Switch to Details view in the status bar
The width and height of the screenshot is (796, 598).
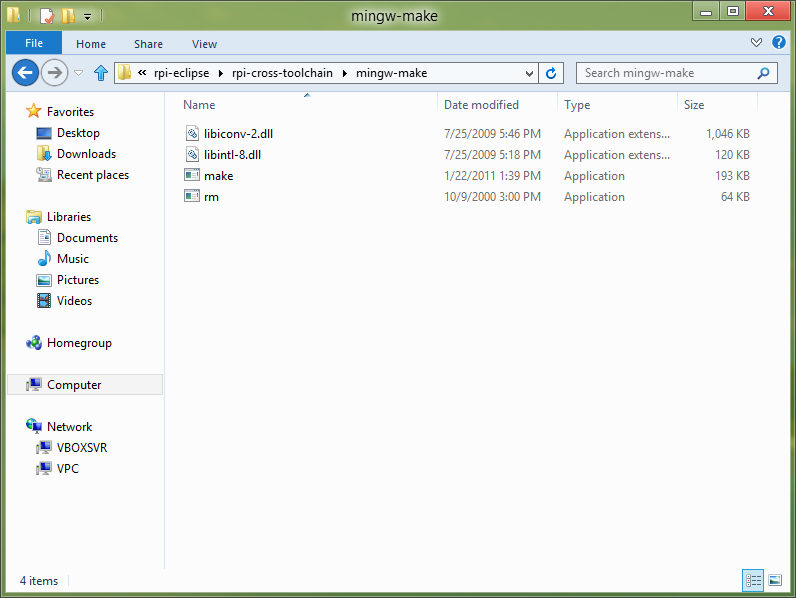pyautogui.click(x=753, y=580)
